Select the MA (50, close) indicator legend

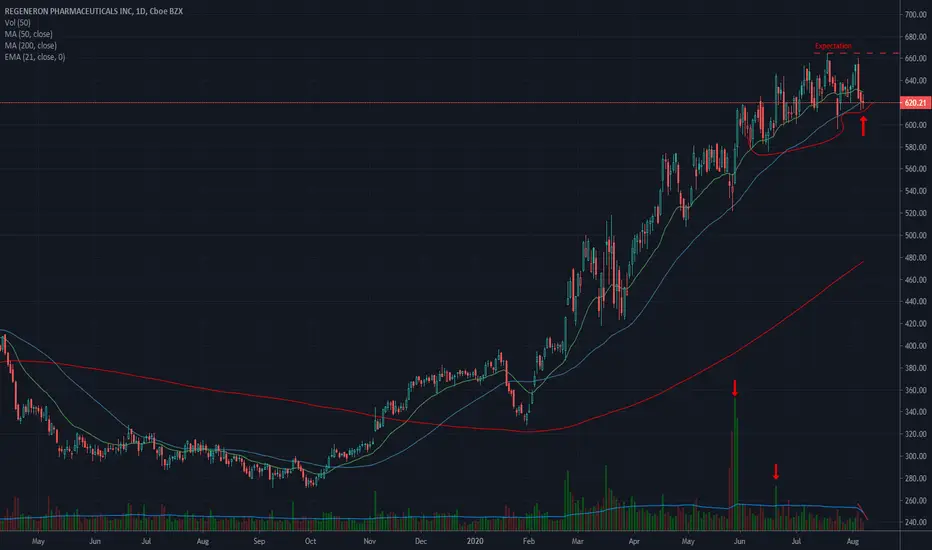coord(29,34)
